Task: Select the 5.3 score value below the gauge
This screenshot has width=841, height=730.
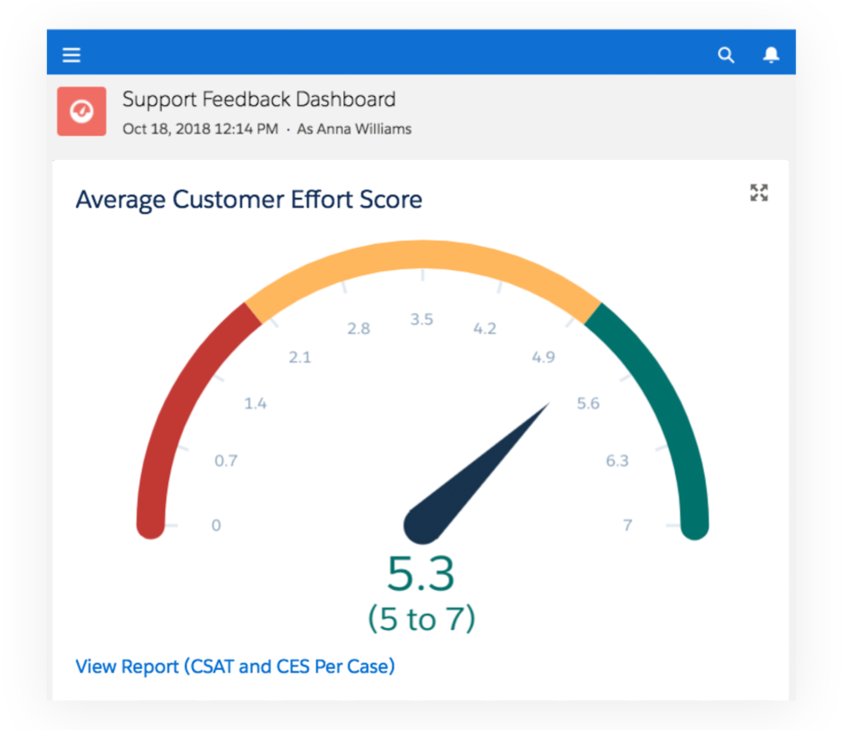Action: click(421, 575)
